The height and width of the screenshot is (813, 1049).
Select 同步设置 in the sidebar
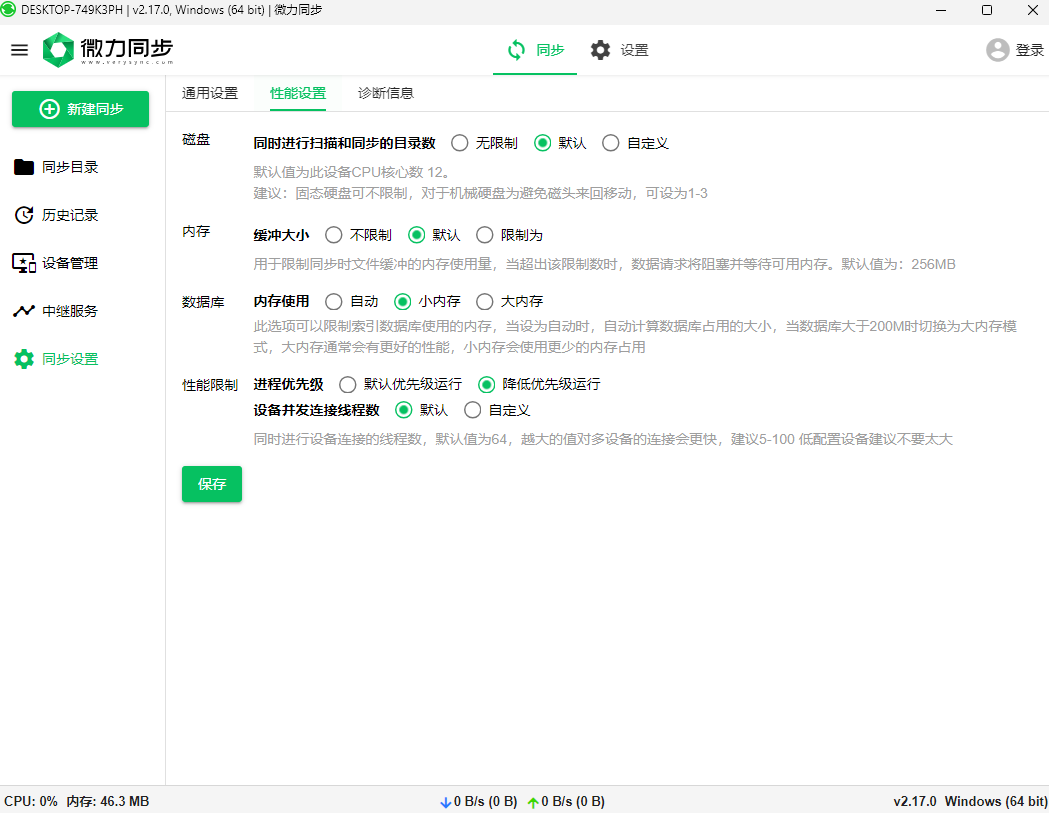click(70, 359)
